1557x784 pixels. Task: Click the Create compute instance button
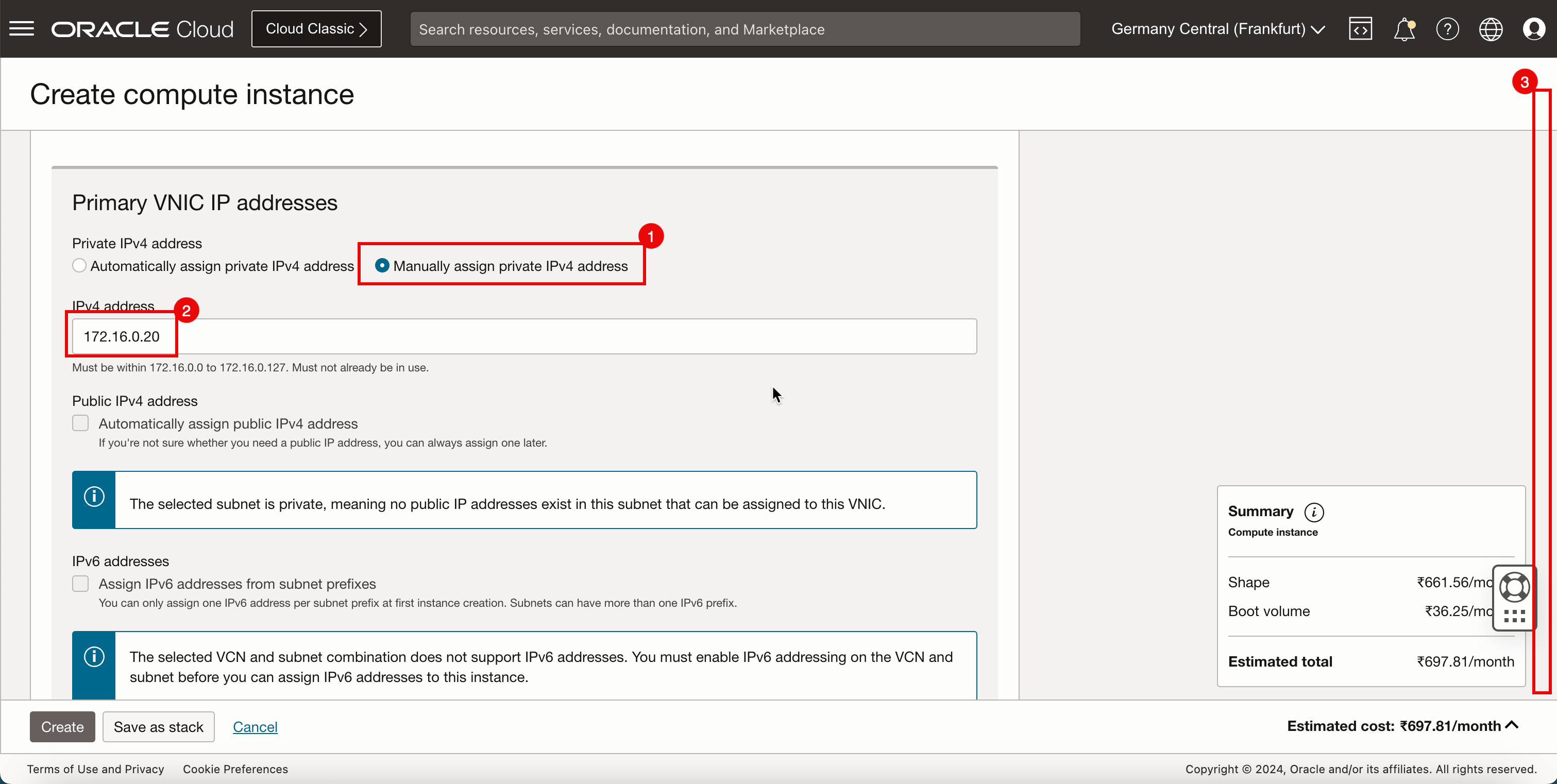tap(62, 727)
